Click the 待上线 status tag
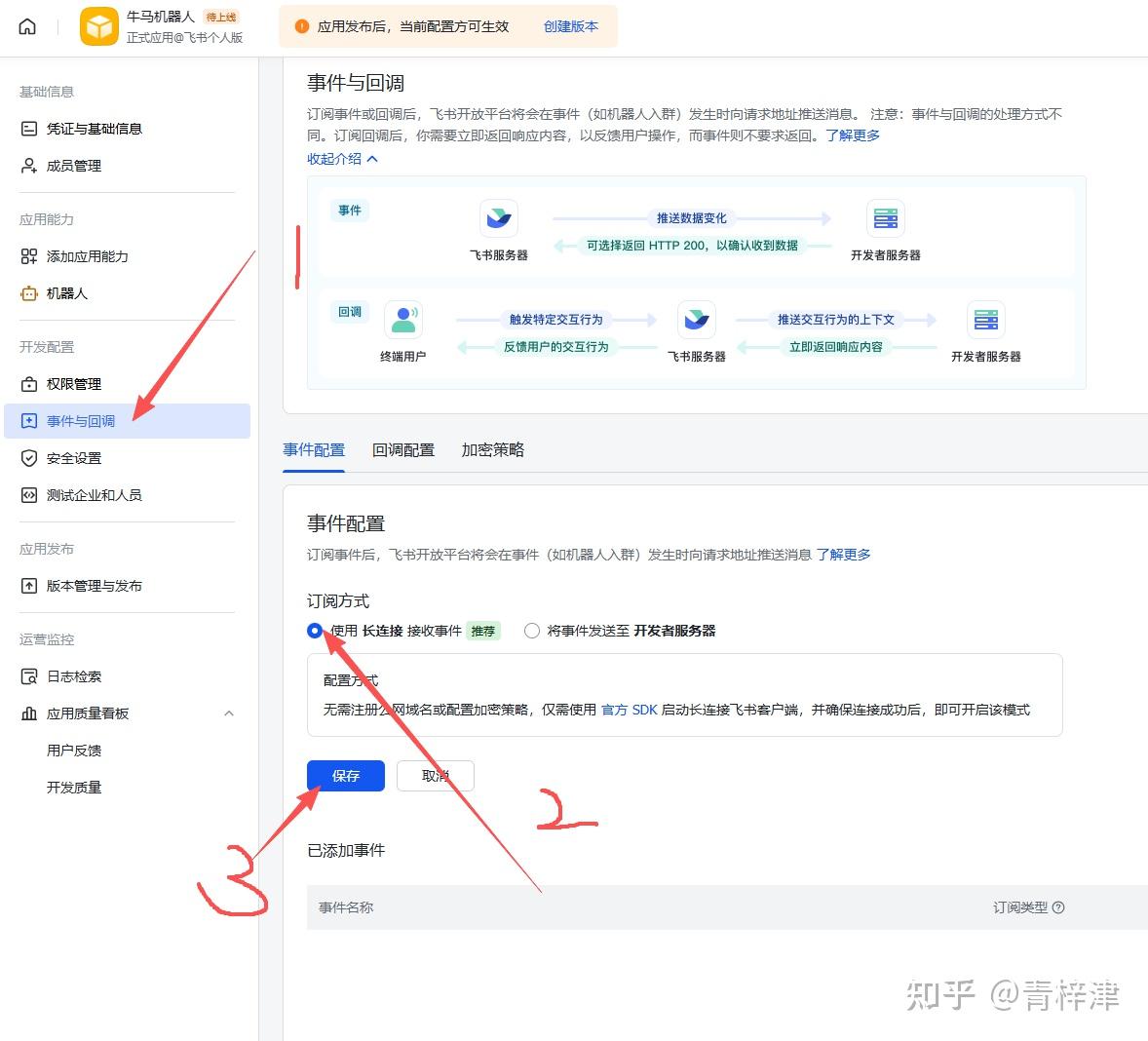The width and height of the screenshot is (1148, 1041). point(221,17)
